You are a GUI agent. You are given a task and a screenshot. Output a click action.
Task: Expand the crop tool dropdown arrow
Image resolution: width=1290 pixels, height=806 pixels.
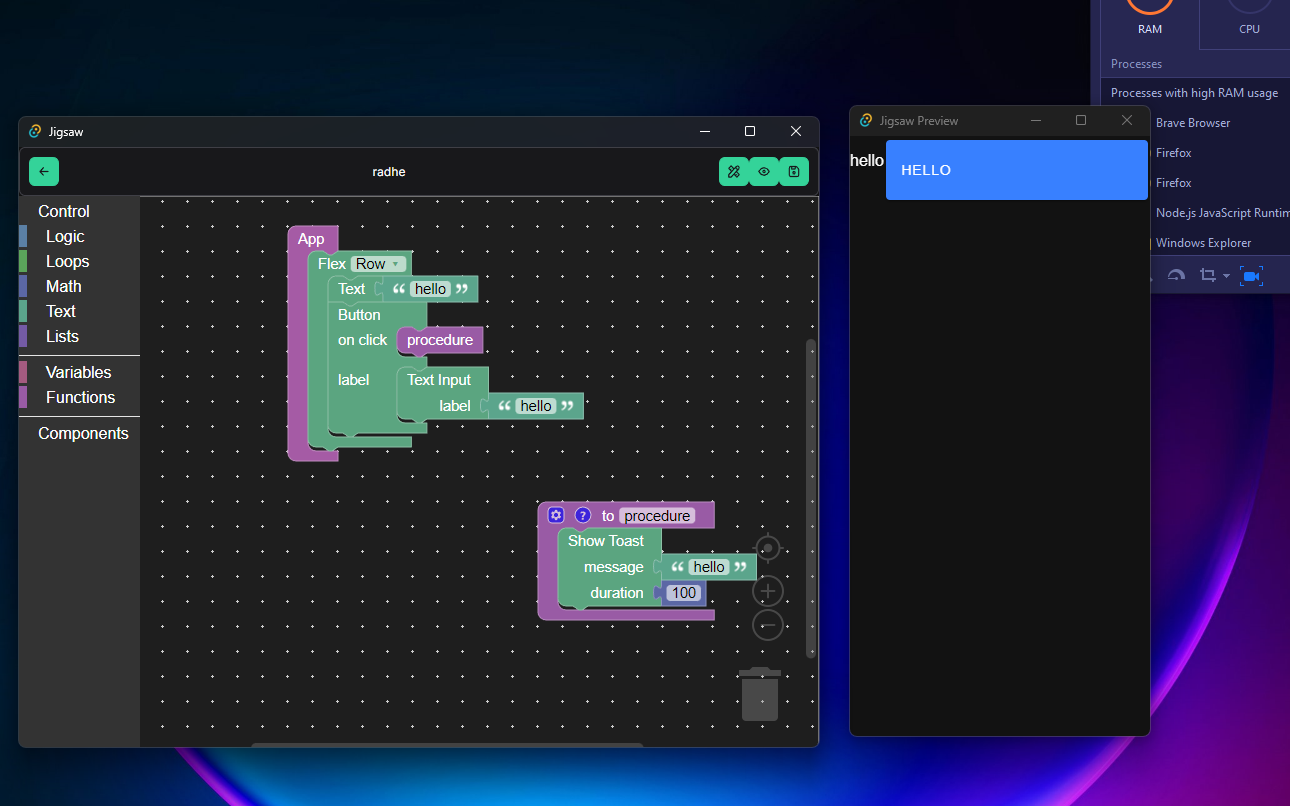tap(1226, 277)
